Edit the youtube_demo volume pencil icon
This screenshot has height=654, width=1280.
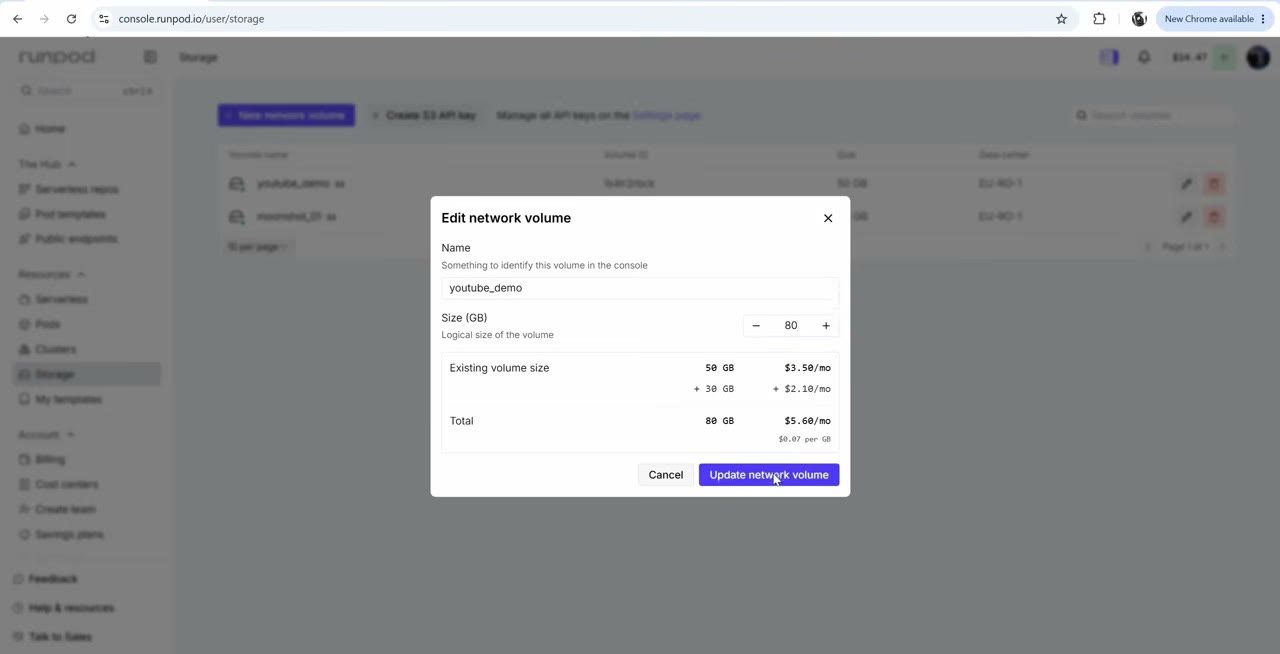click(x=1186, y=184)
